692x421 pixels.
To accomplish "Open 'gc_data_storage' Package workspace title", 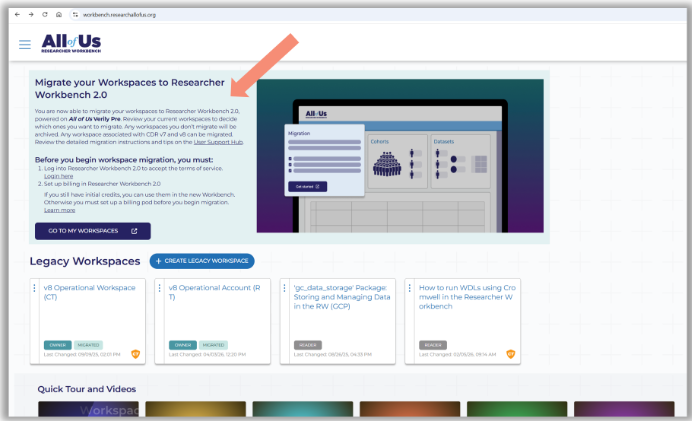I will 342,297.
